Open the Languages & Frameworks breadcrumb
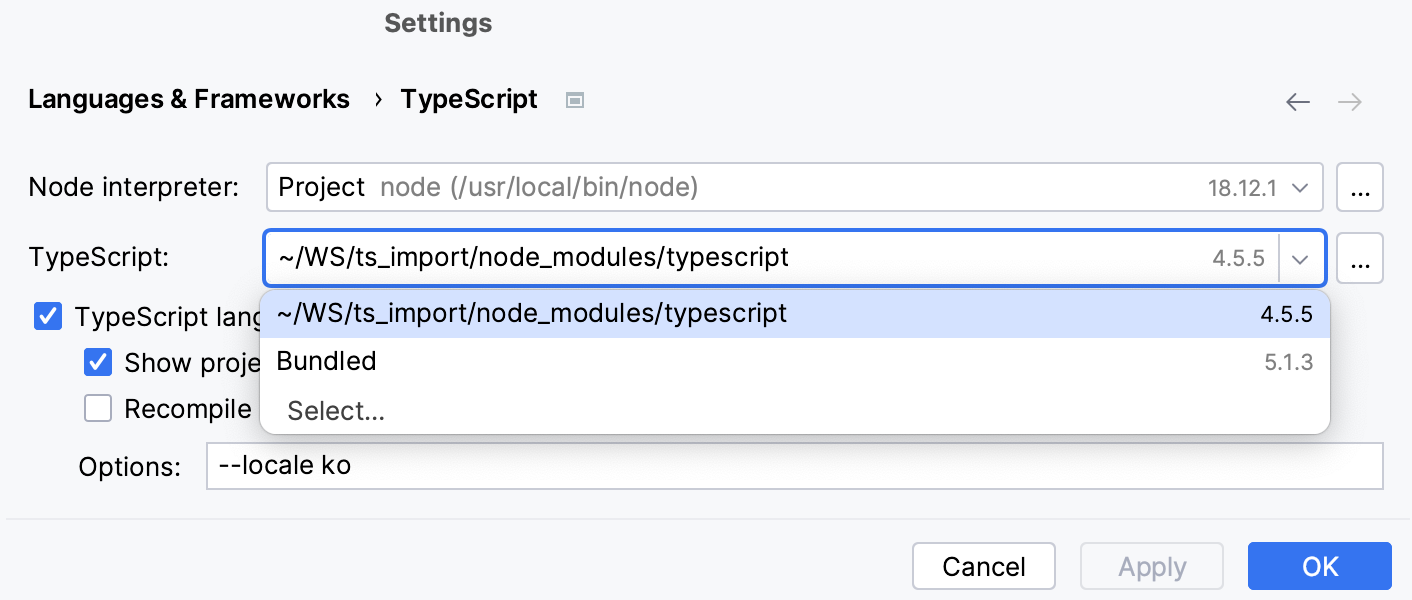1412x600 pixels. coord(189,99)
